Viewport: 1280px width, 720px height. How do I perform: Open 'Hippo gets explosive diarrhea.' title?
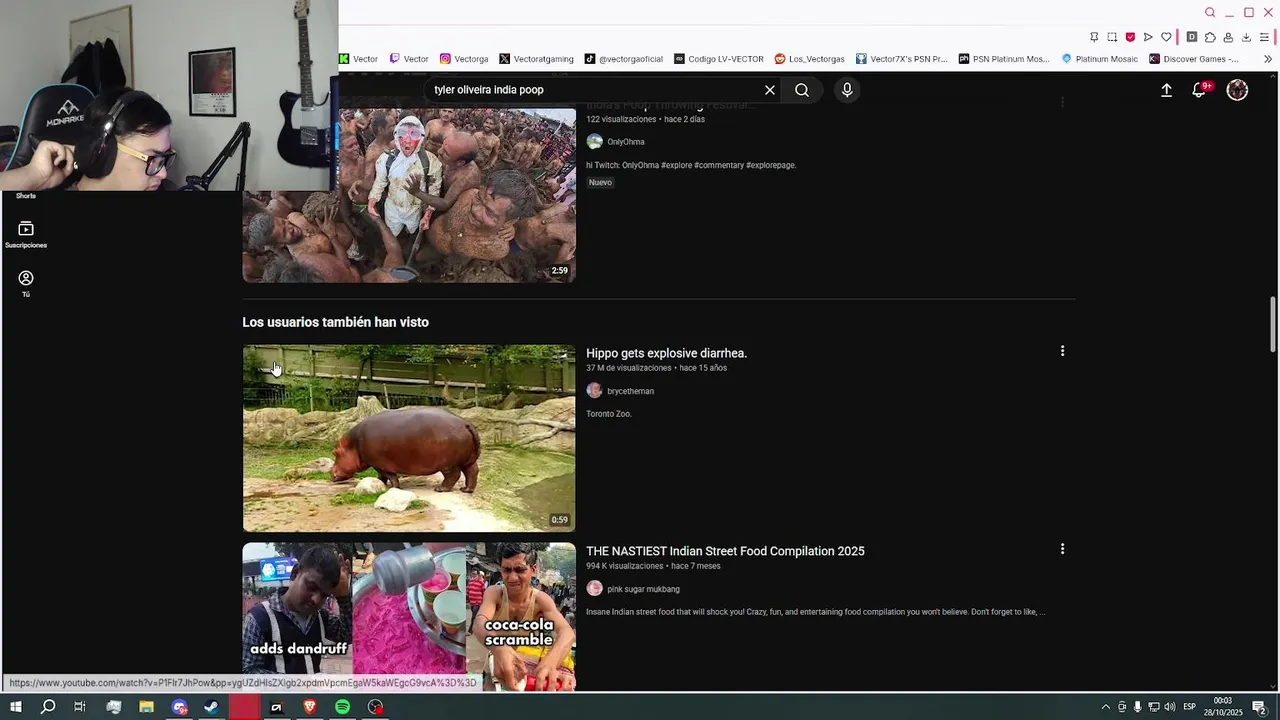tap(666, 353)
